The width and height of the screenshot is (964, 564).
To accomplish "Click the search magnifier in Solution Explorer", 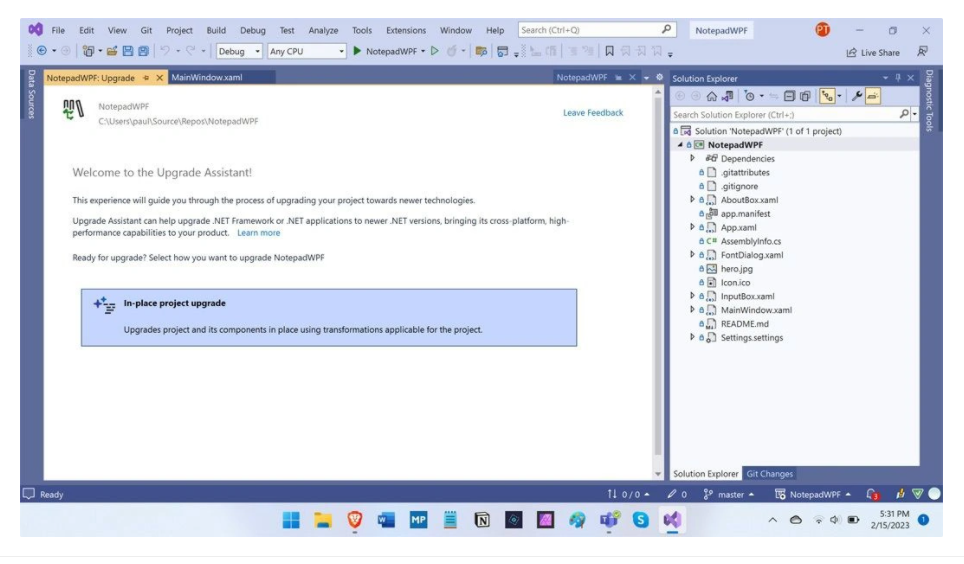I will pos(904,114).
